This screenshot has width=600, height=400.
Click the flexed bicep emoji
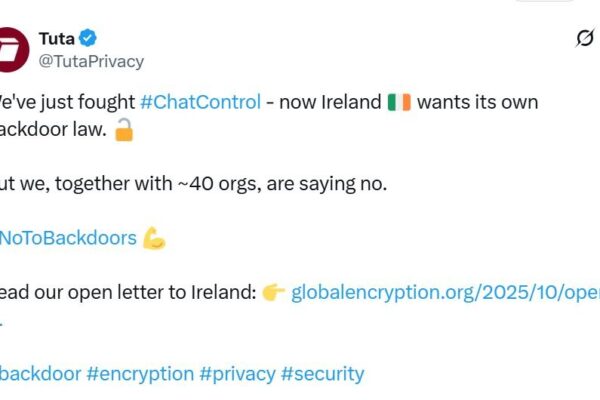pyautogui.click(x=154, y=238)
